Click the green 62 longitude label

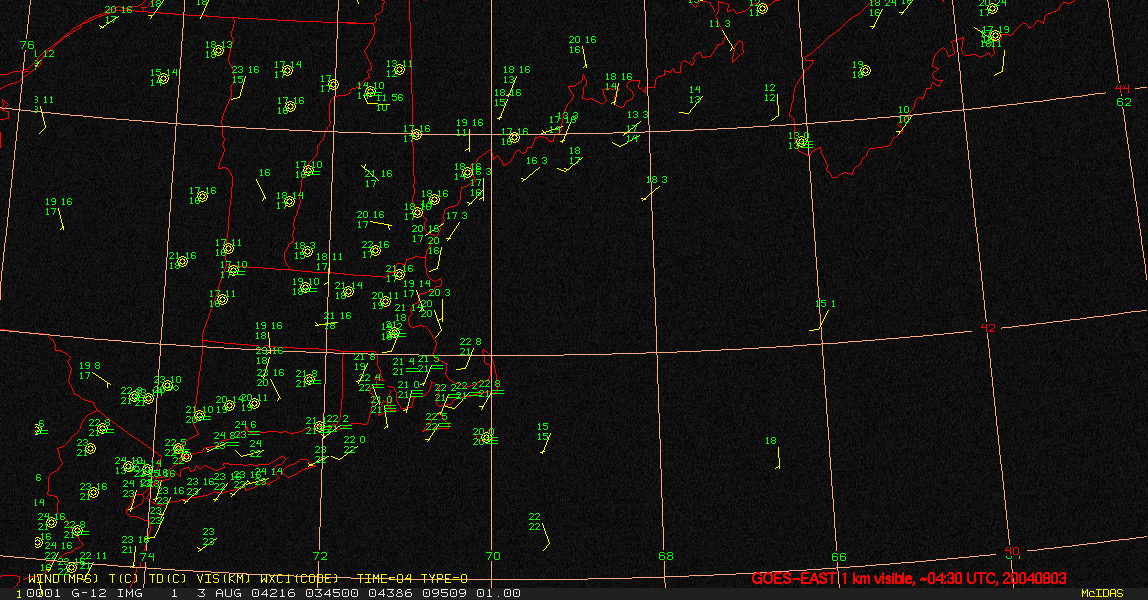pyautogui.click(x=1124, y=102)
